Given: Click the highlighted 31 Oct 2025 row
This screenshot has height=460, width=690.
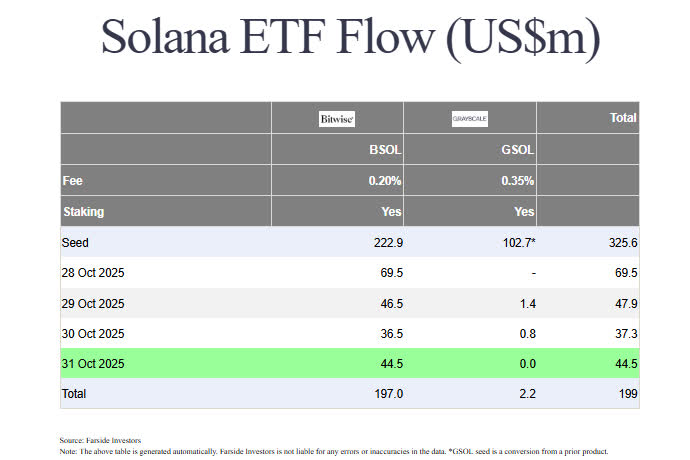Looking at the screenshot, I should [92, 364].
